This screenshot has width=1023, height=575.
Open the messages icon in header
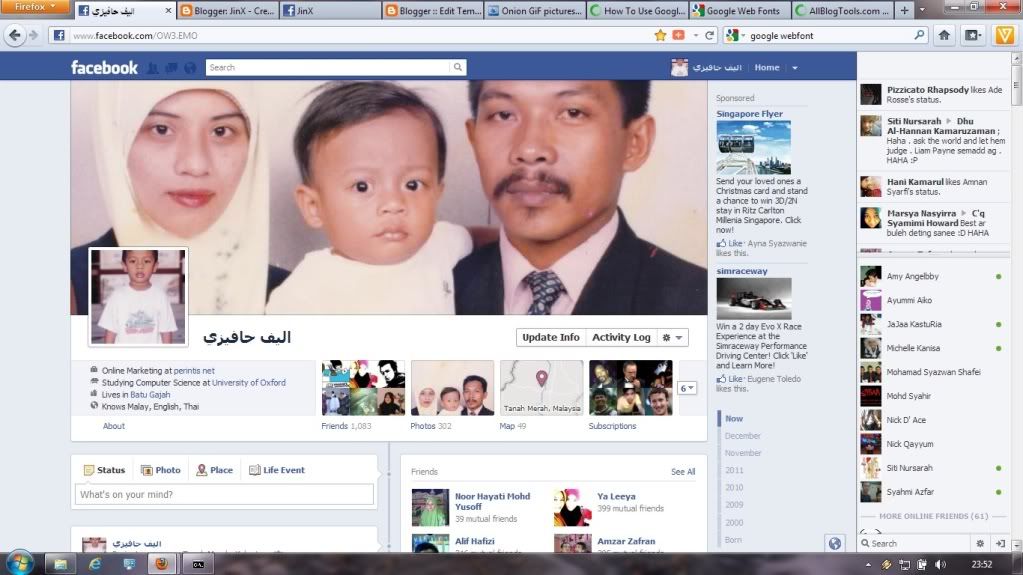click(x=171, y=67)
